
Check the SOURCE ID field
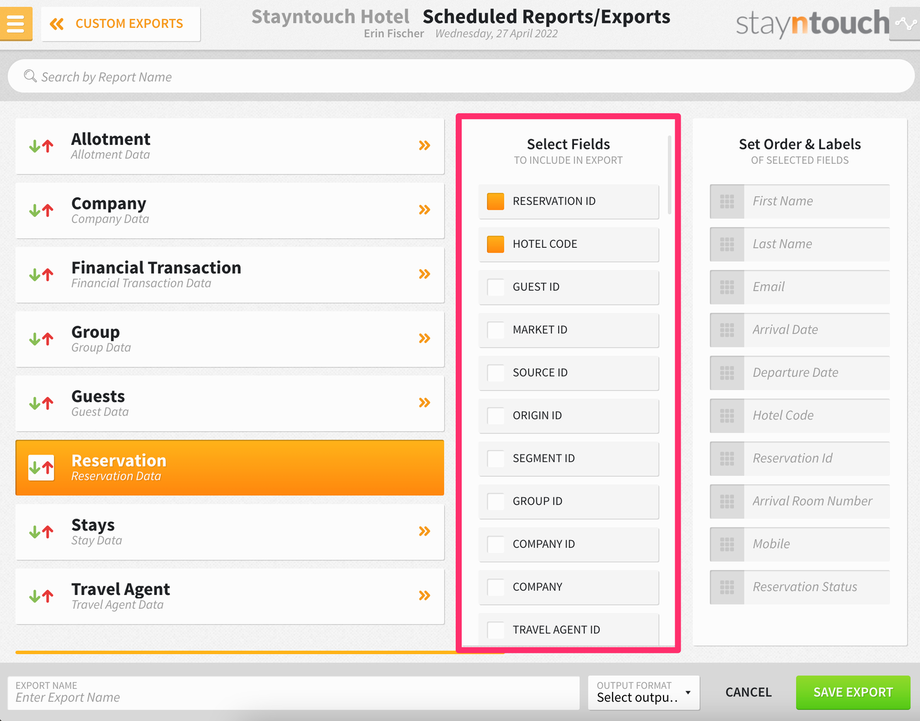(495, 373)
